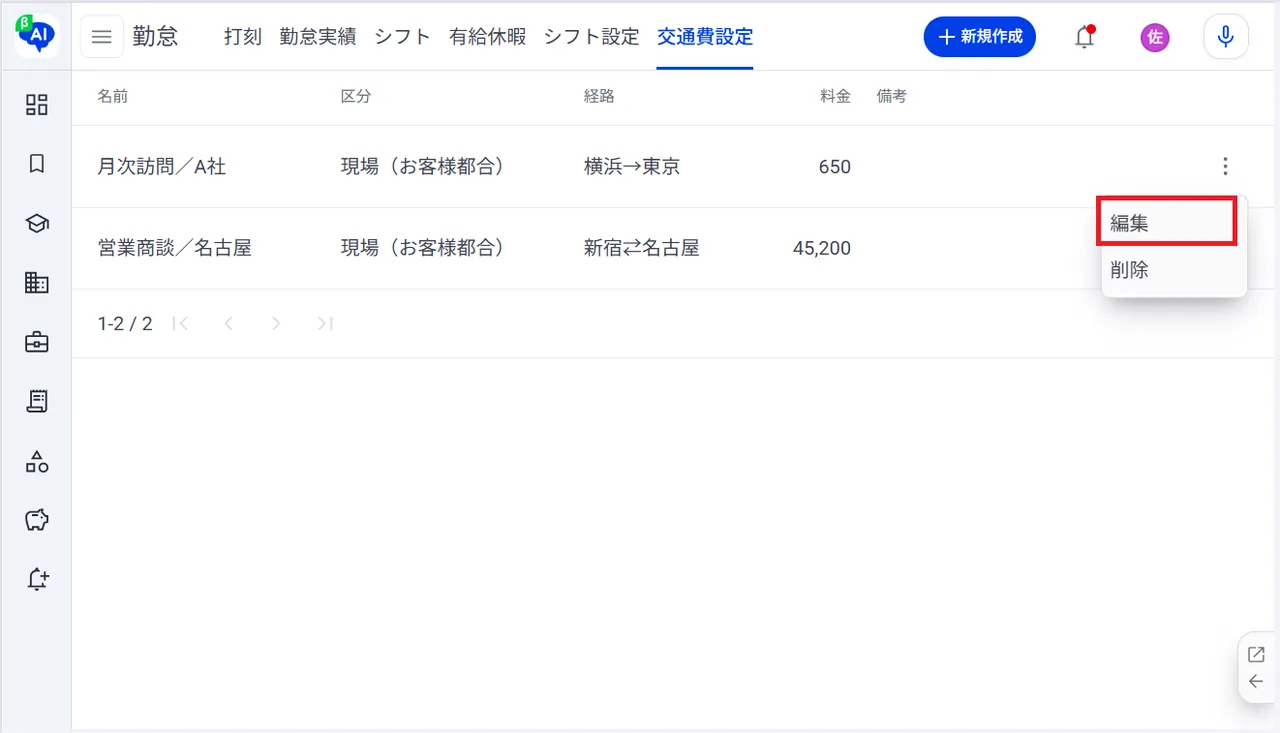Open the bell-plus icon in sidebar
The height and width of the screenshot is (733, 1280).
37,579
